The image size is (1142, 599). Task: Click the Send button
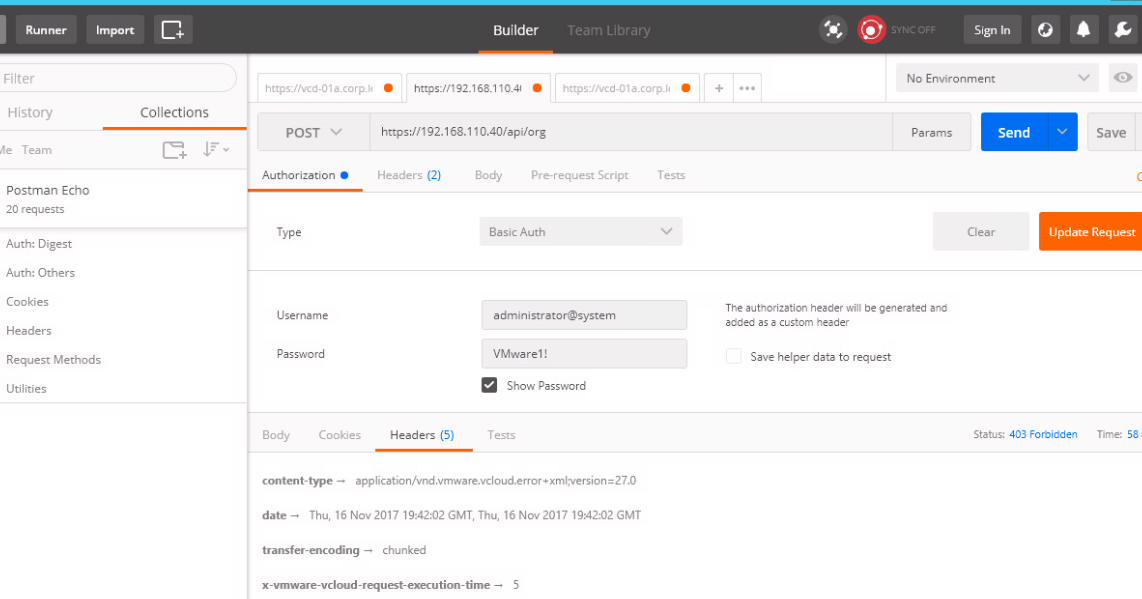coord(1013,131)
